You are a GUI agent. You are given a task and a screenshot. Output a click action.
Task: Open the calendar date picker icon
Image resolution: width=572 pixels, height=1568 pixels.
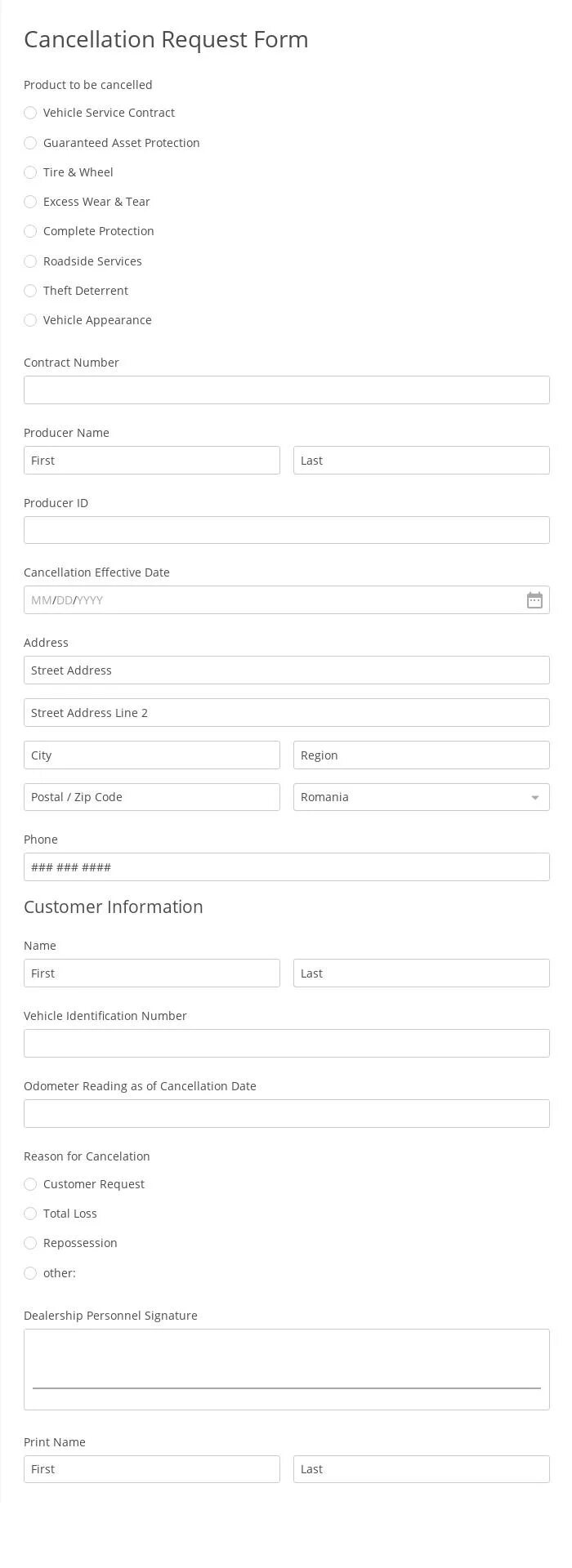[x=534, y=600]
